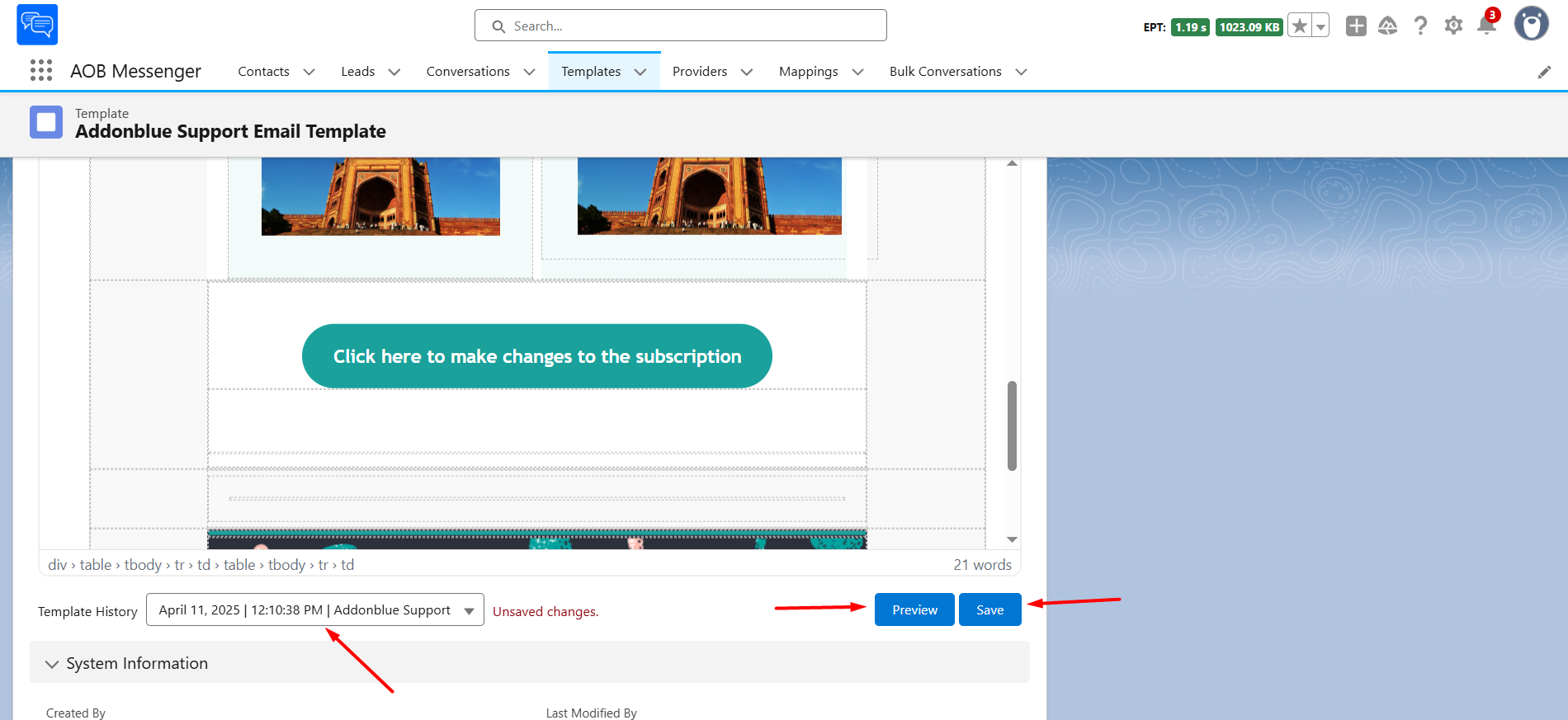Open the notifications bell
The width and height of the screenshot is (1568, 720).
[1487, 25]
